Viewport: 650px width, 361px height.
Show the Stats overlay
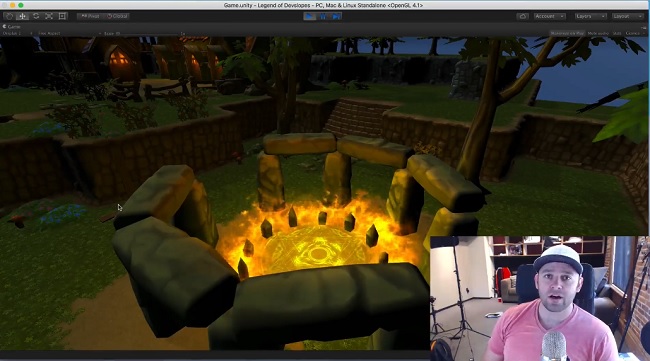pos(617,33)
